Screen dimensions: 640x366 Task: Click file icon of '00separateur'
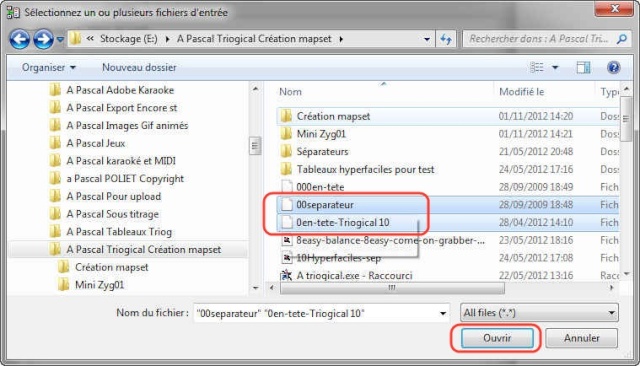pyautogui.click(x=287, y=205)
